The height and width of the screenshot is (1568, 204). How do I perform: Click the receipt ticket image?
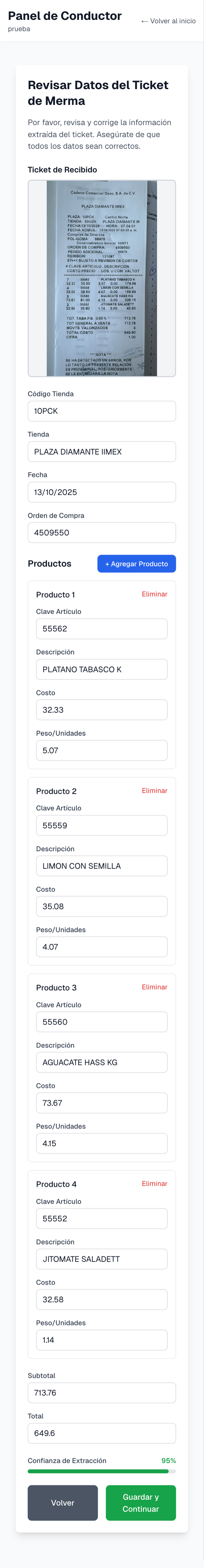[x=101, y=277]
